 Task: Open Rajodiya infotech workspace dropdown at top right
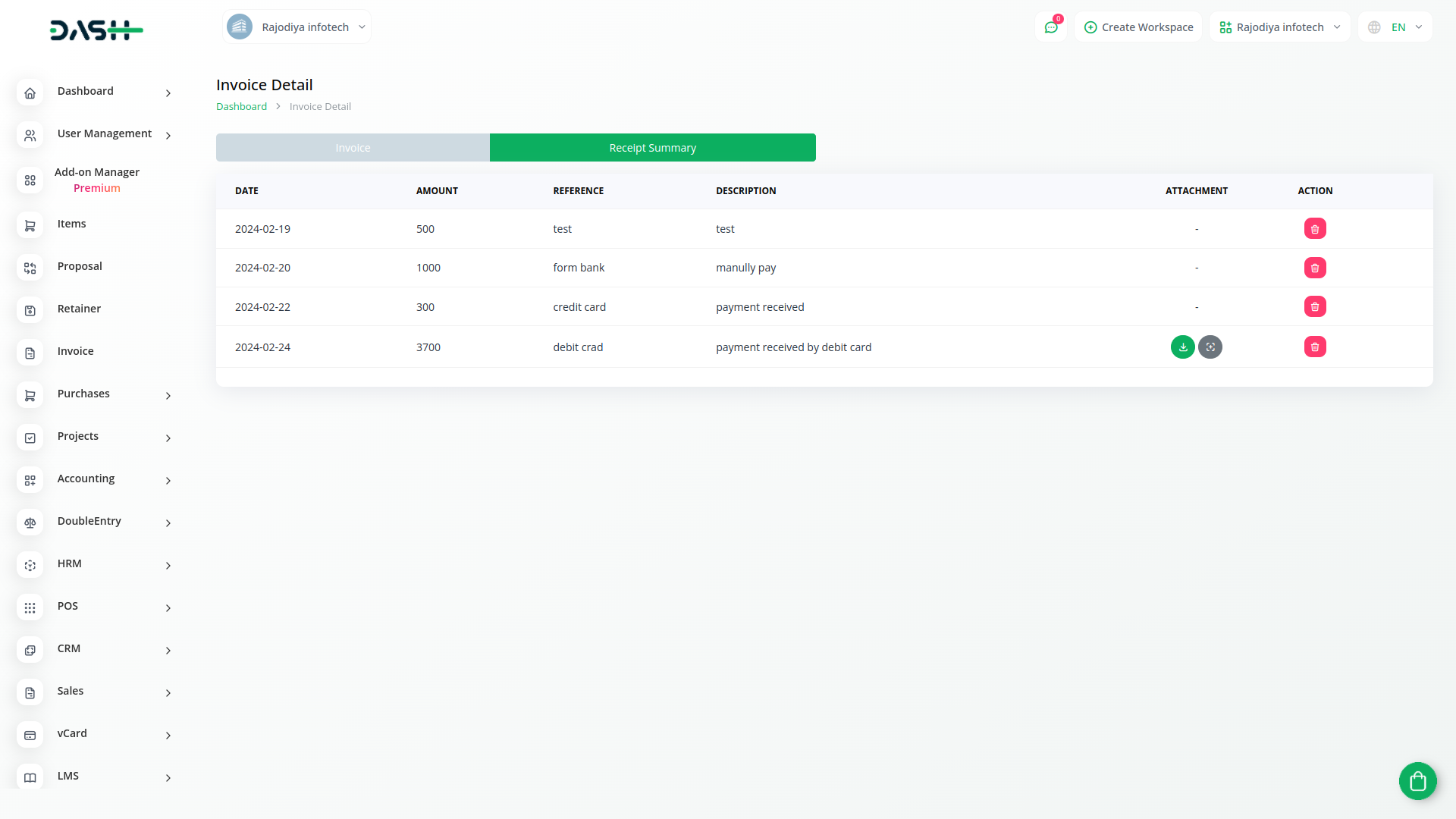pos(1279,27)
